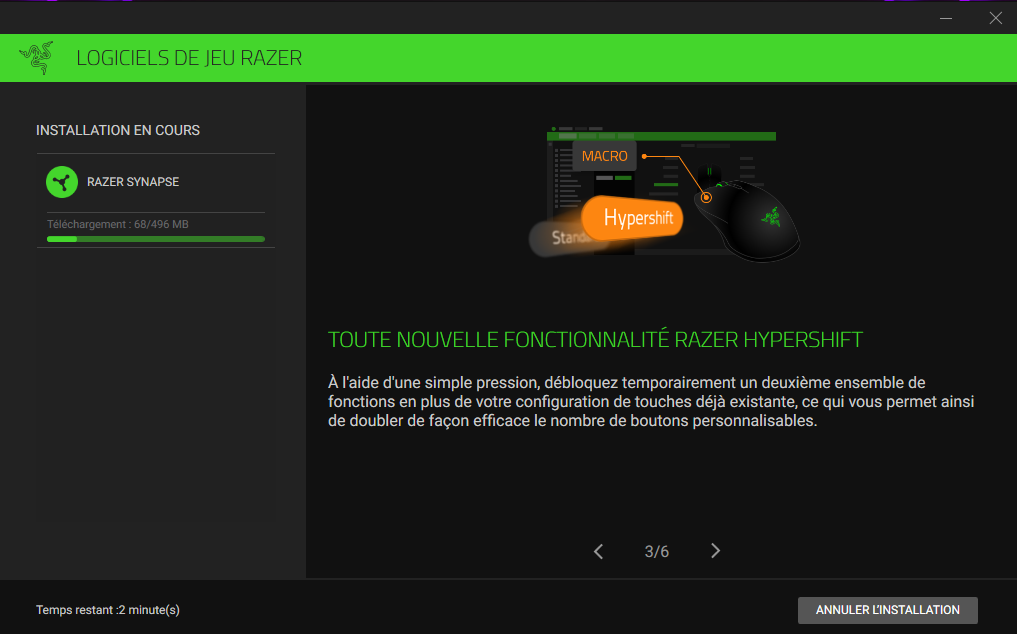
Task: Cancel installation with Annuler l'installation
Action: click(887, 610)
